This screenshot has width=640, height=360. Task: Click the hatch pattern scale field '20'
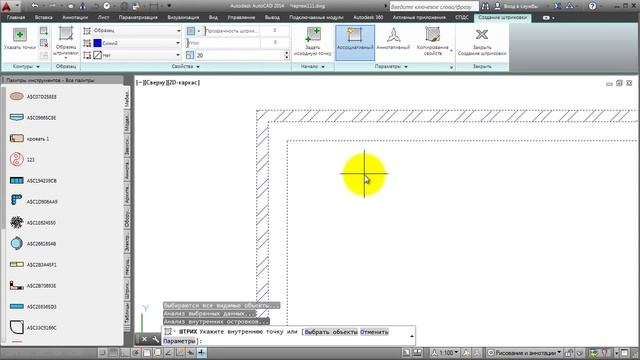coord(240,55)
